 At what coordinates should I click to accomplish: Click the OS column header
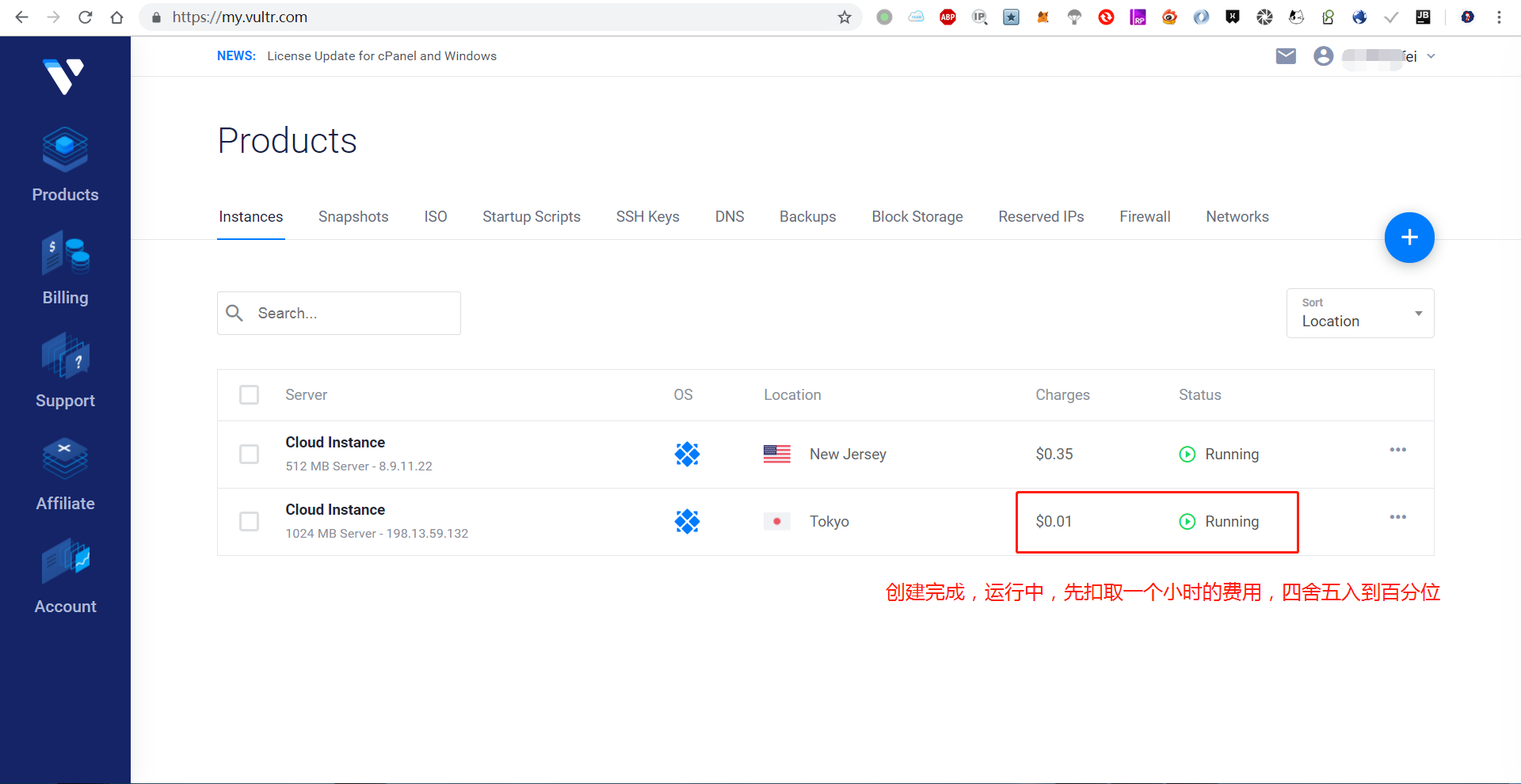coord(683,395)
